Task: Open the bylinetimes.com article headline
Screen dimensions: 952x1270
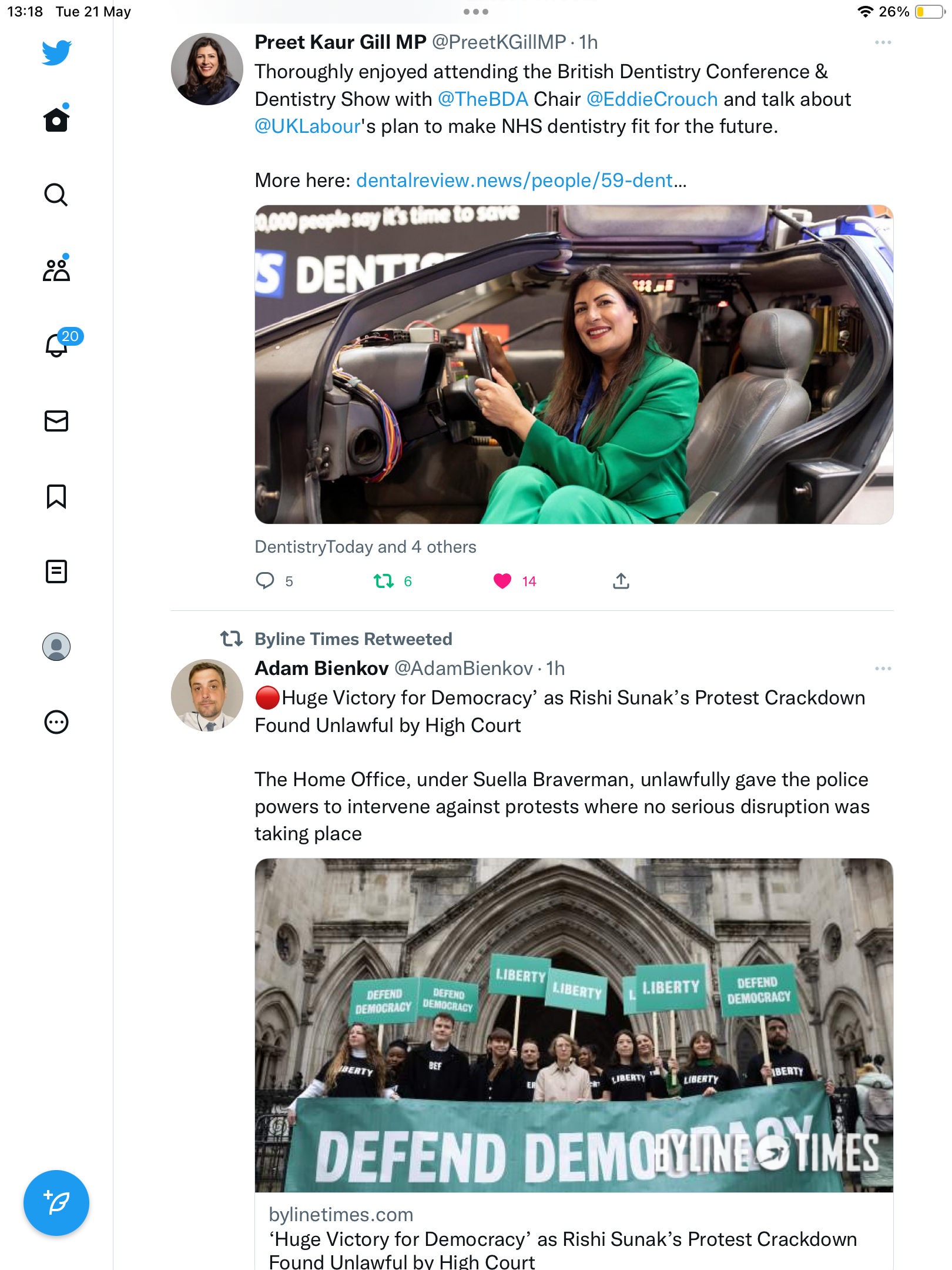Action: click(x=562, y=1250)
